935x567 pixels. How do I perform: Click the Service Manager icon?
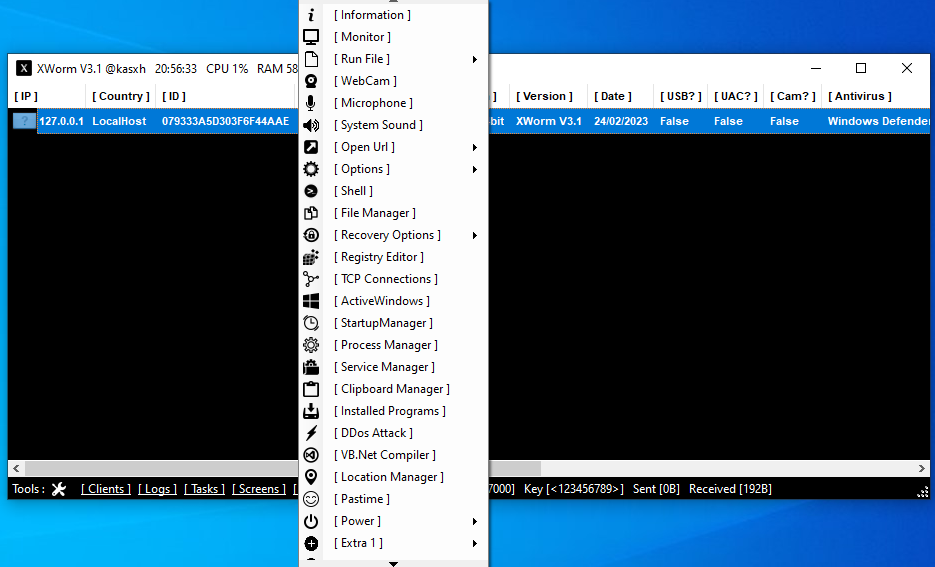[x=311, y=367]
